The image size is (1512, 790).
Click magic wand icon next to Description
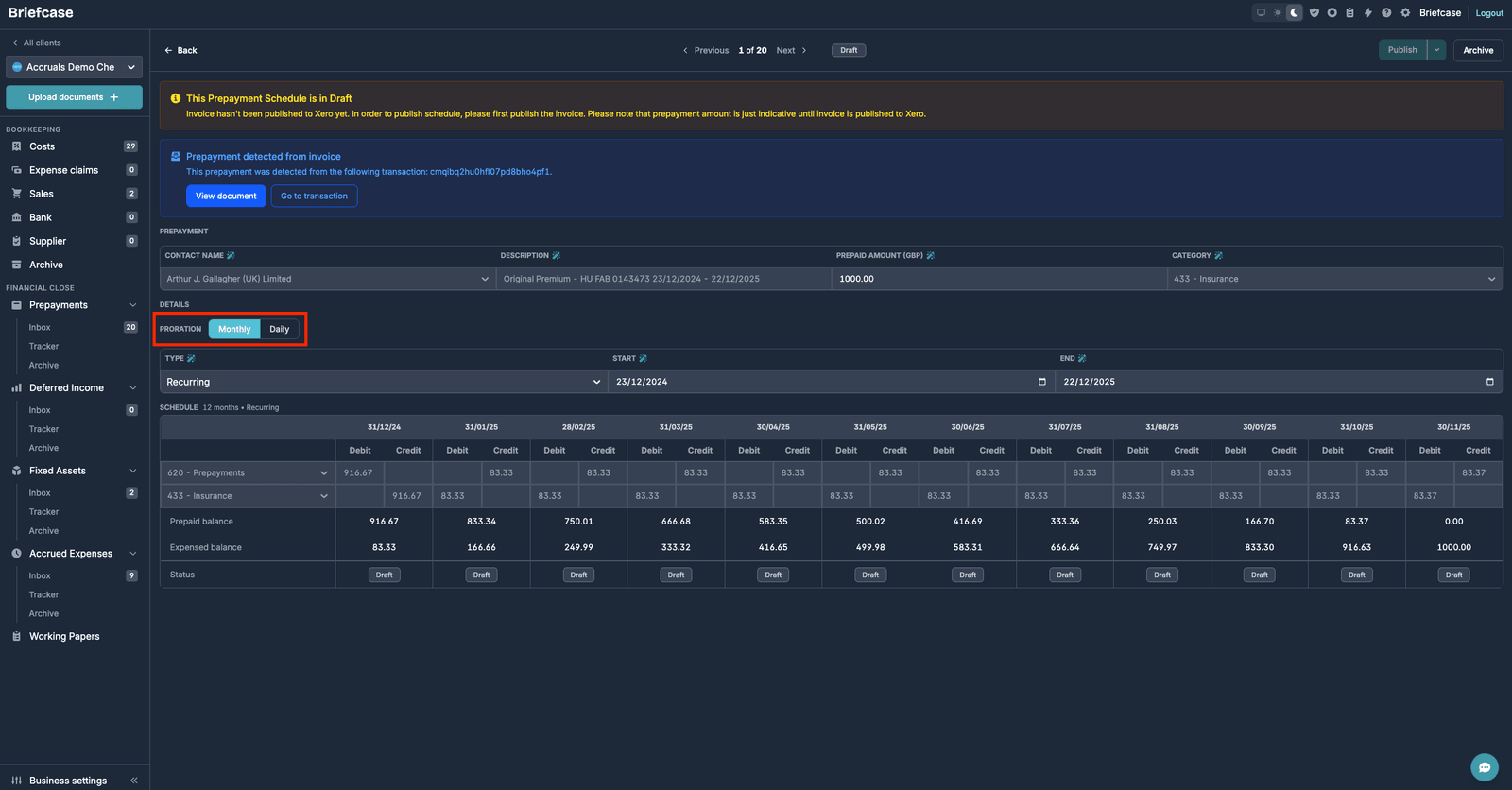click(x=556, y=256)
